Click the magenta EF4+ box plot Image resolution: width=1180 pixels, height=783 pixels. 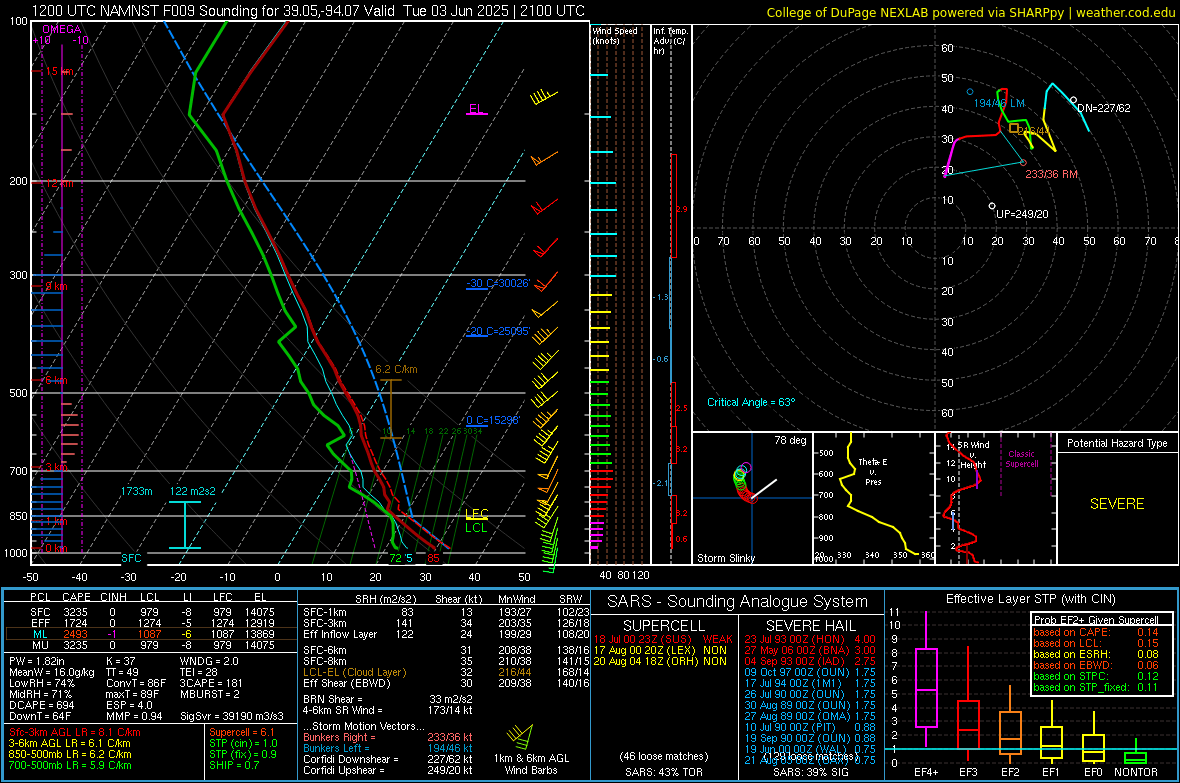click(926, 681)
